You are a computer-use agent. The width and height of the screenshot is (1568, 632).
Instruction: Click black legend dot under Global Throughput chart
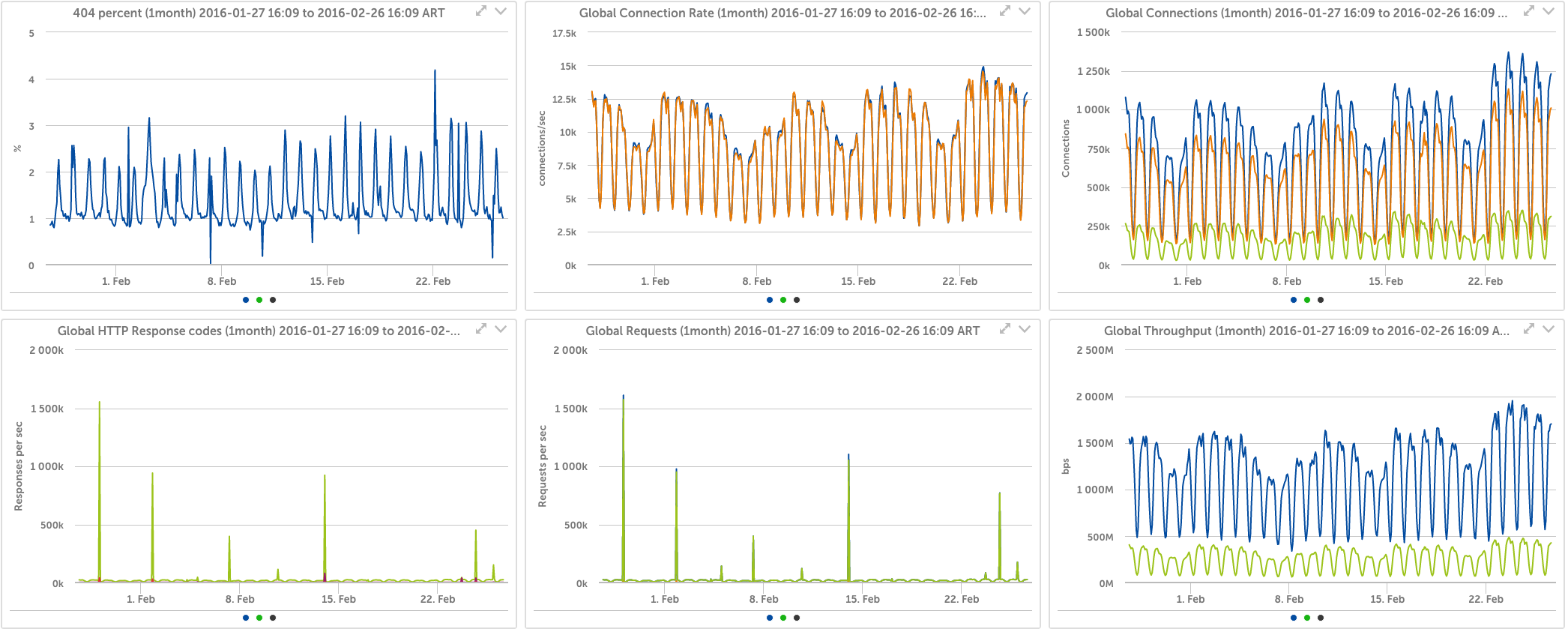(1321, 618)
